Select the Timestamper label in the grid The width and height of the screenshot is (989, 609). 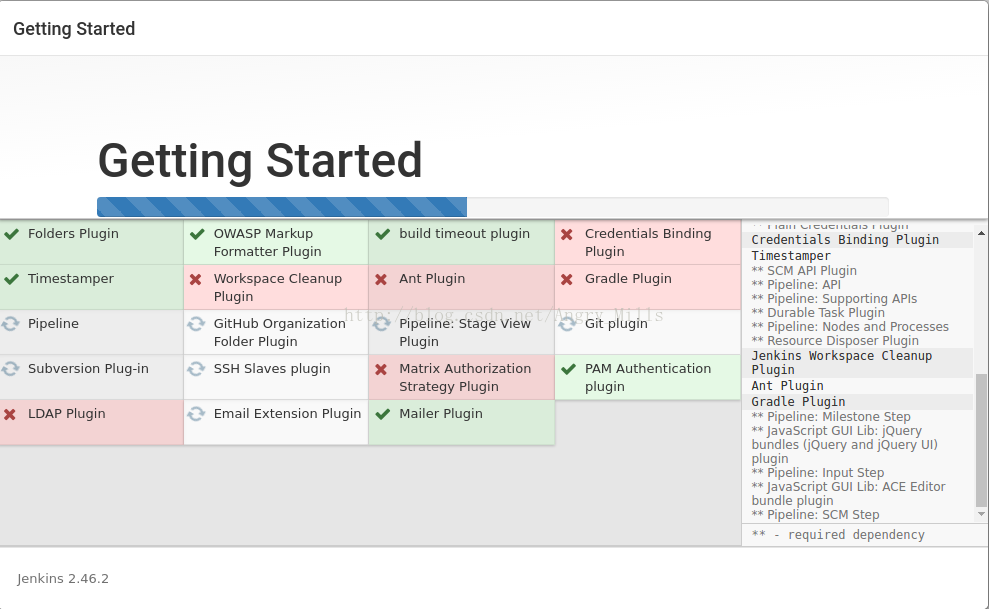[71, 279]
